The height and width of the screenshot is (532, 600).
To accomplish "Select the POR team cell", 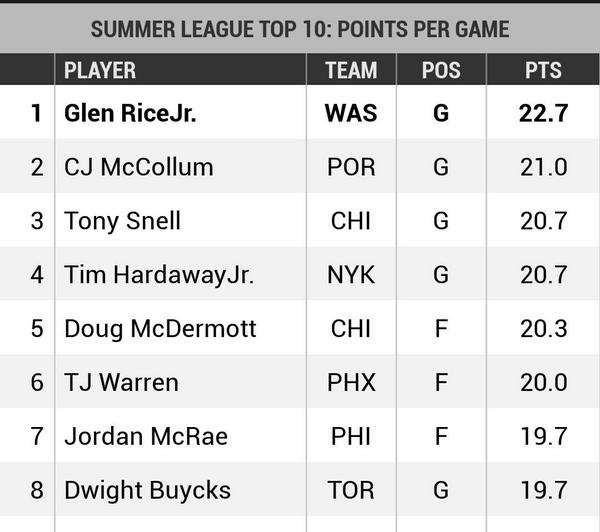I will point(351,167).
